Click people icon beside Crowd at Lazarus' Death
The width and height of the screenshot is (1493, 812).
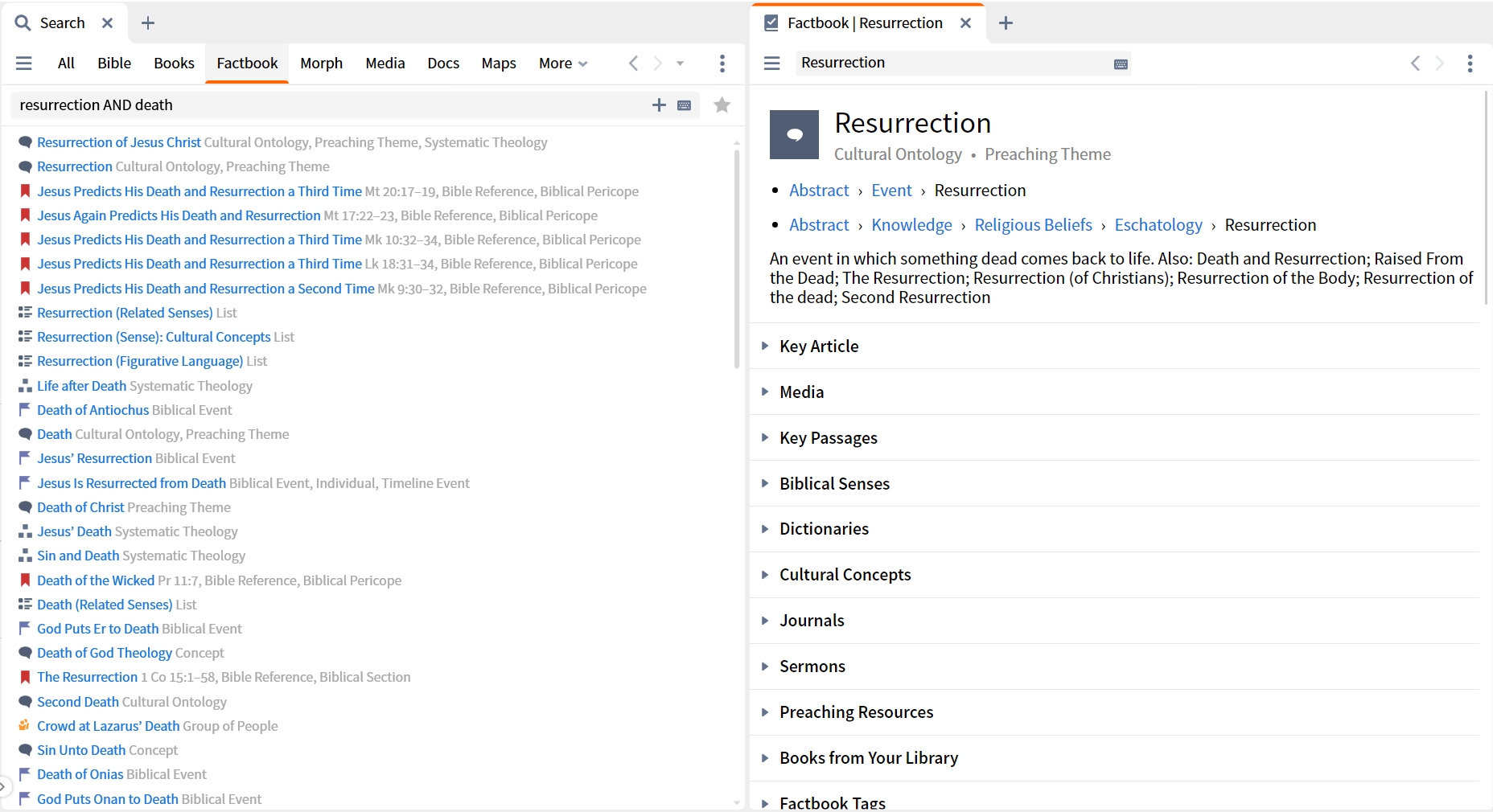25,725
